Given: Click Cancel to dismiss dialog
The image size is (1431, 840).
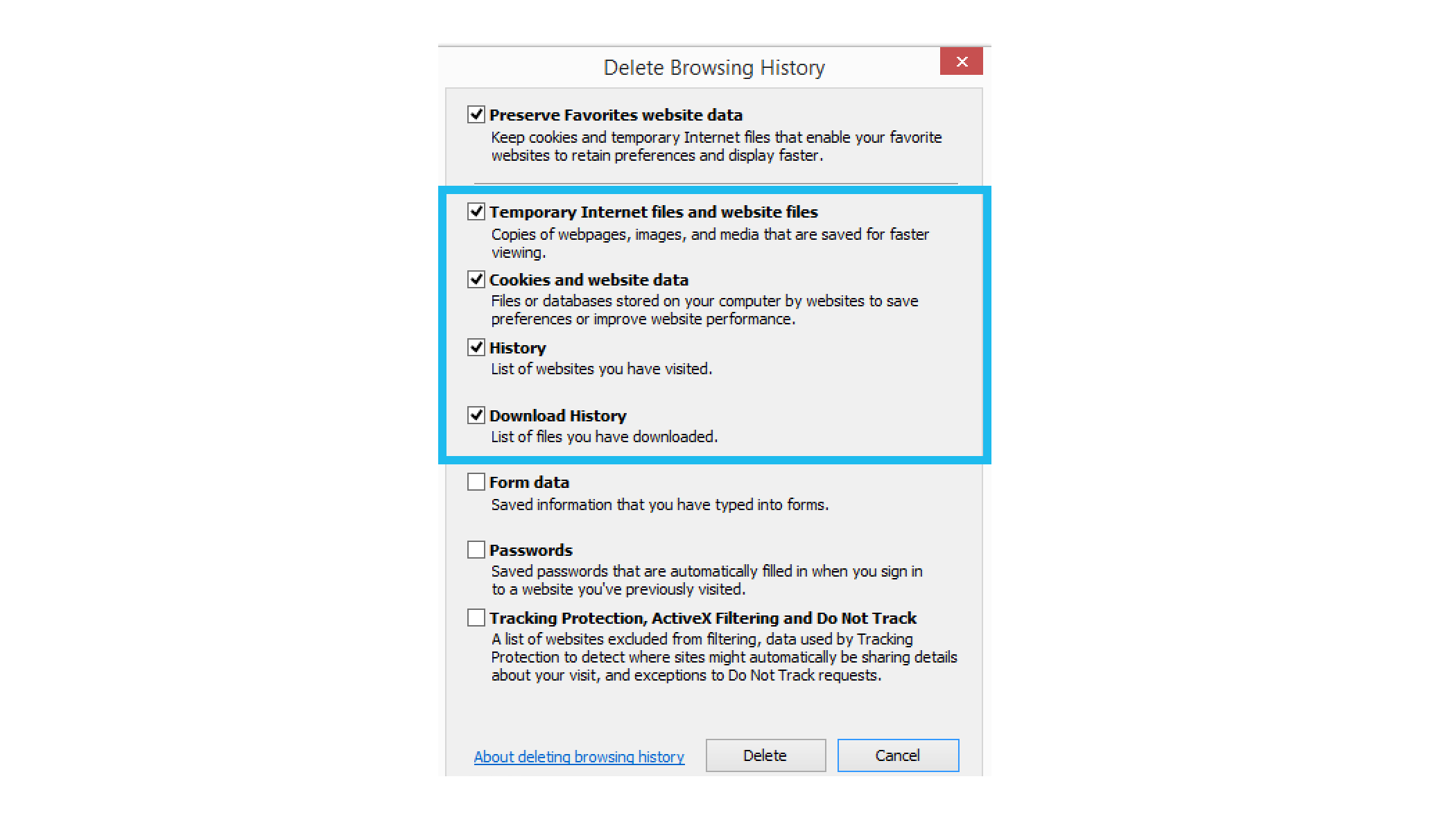Looking at the screenshot, I should tap(897, 755).
